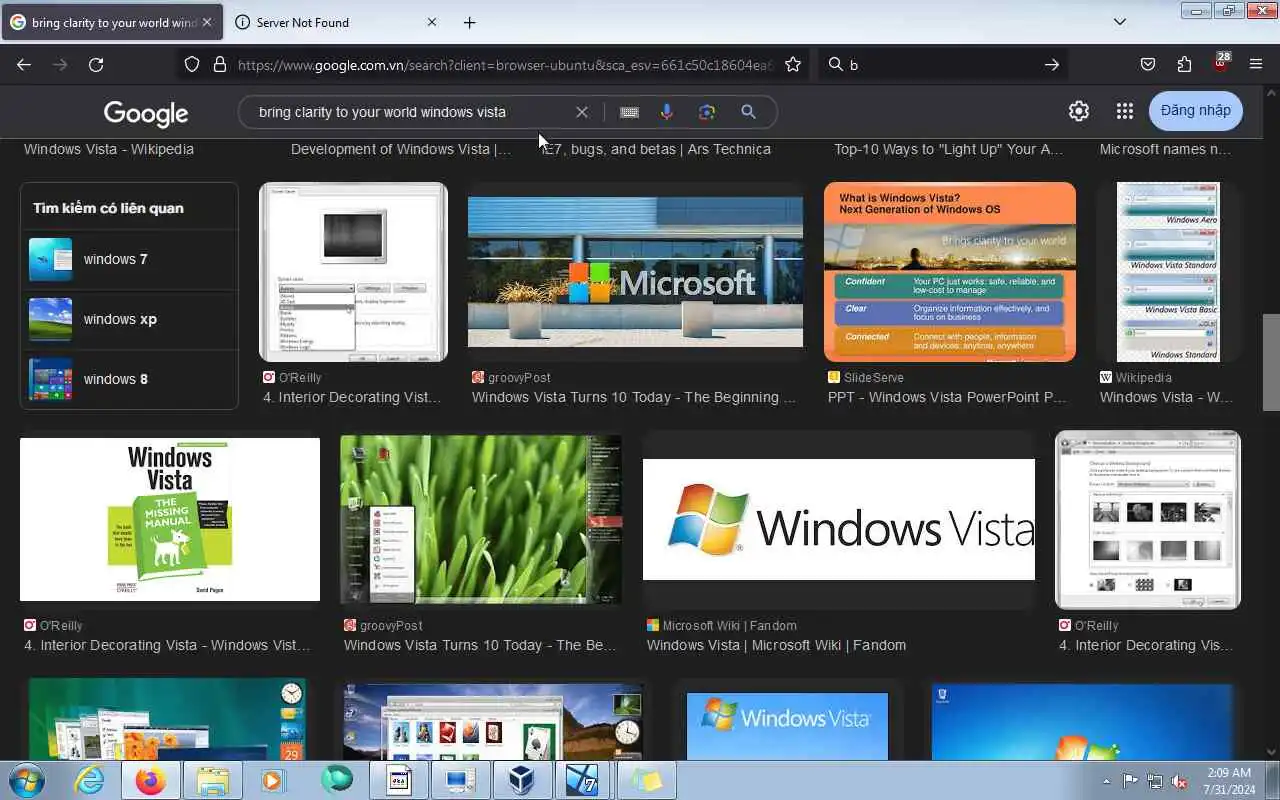
Task: Open the Windows Start menu
Action: click(26, 780)
